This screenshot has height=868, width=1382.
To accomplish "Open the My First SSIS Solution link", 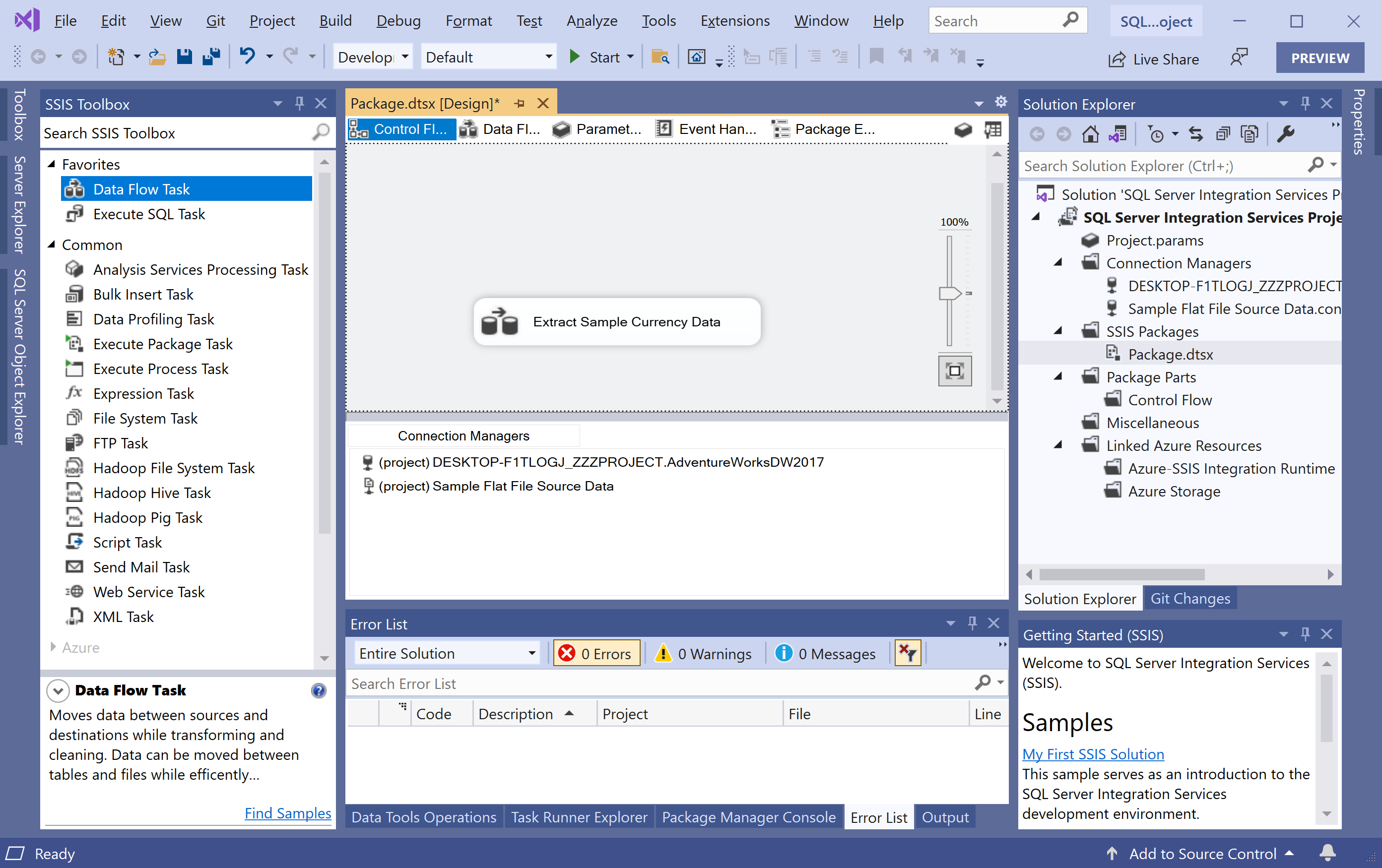I will [1093, 754].
